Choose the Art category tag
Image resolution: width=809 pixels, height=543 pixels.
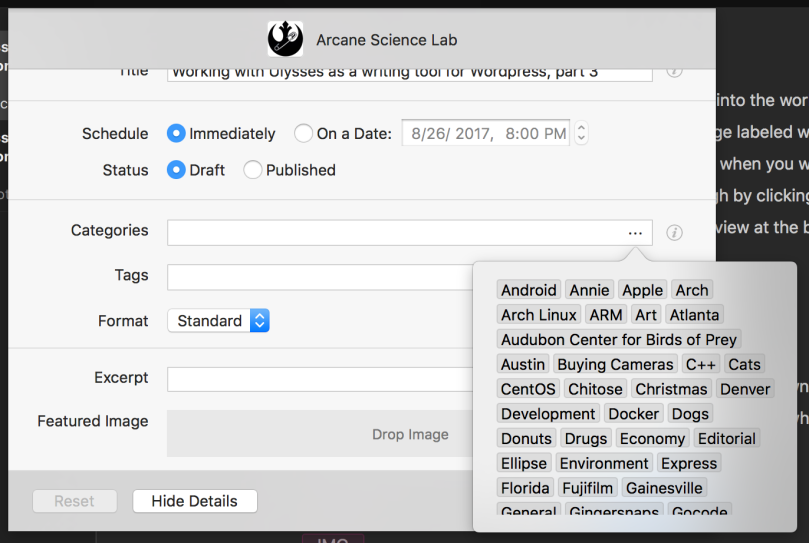pyautogui.click(x=646, y=315)
